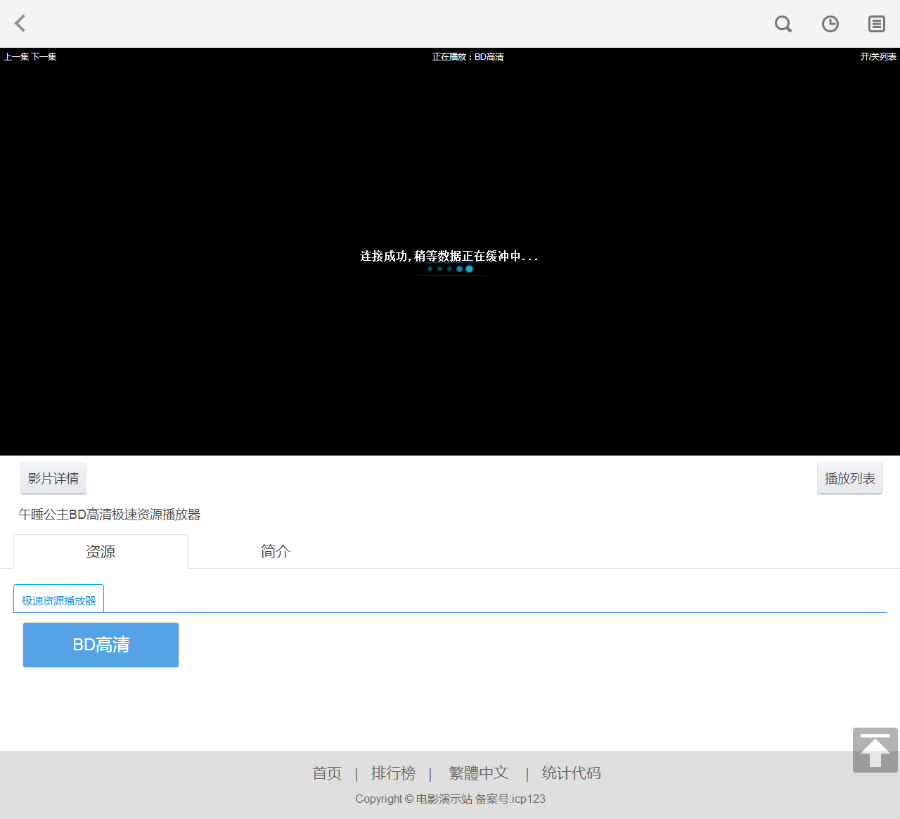The width and height of the screenshot is (900, 819).
Task: Open 排行榜 footer link
Action: (x=393, y=773)
